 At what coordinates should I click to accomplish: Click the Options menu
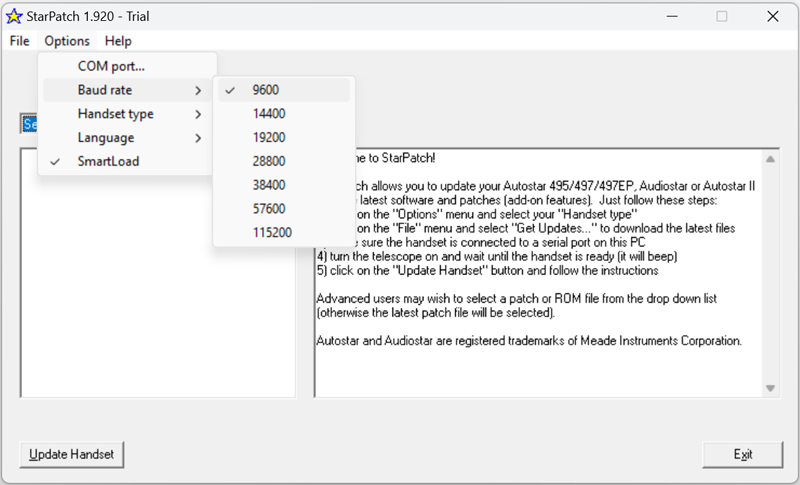point(67,41)
